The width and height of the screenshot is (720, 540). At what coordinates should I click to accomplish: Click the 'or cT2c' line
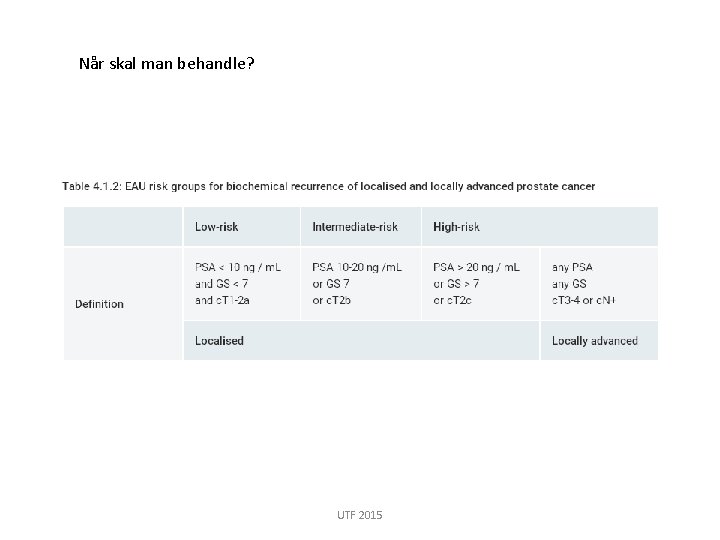[x=452, y=300]
